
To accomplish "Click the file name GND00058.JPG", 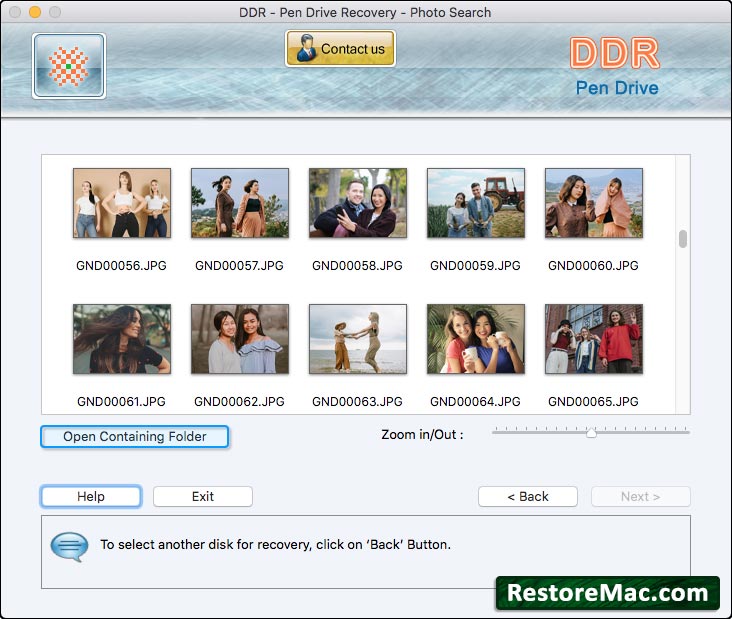I will coord(357,266).
